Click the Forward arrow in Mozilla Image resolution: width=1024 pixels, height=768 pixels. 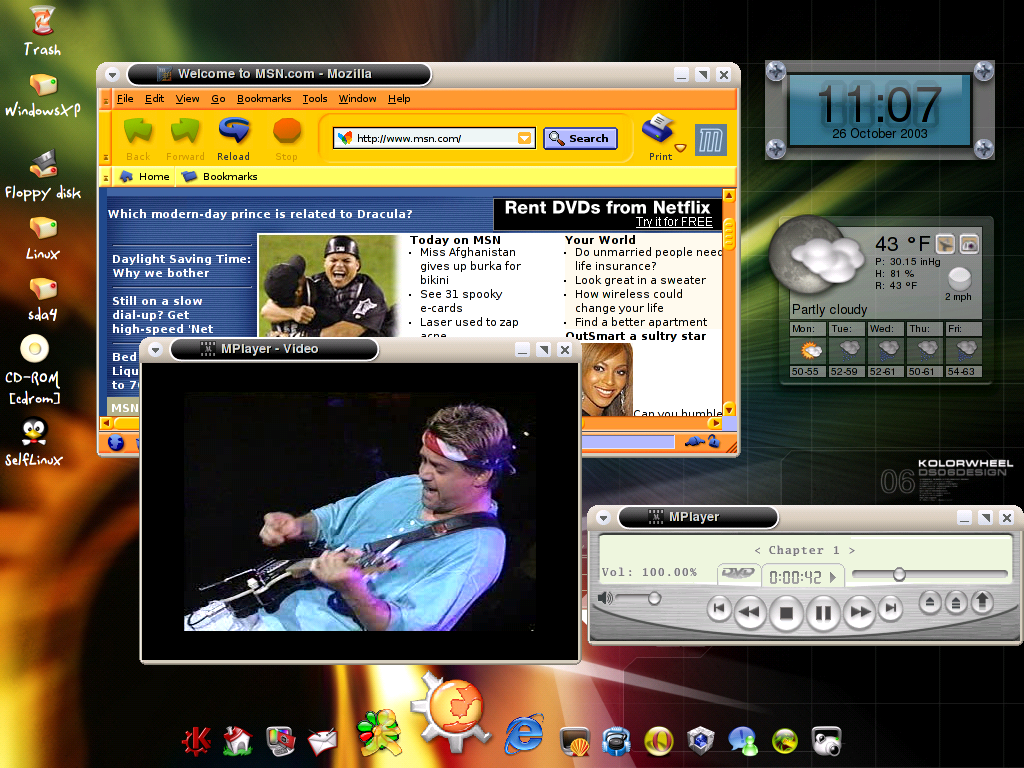click(185, 138)
